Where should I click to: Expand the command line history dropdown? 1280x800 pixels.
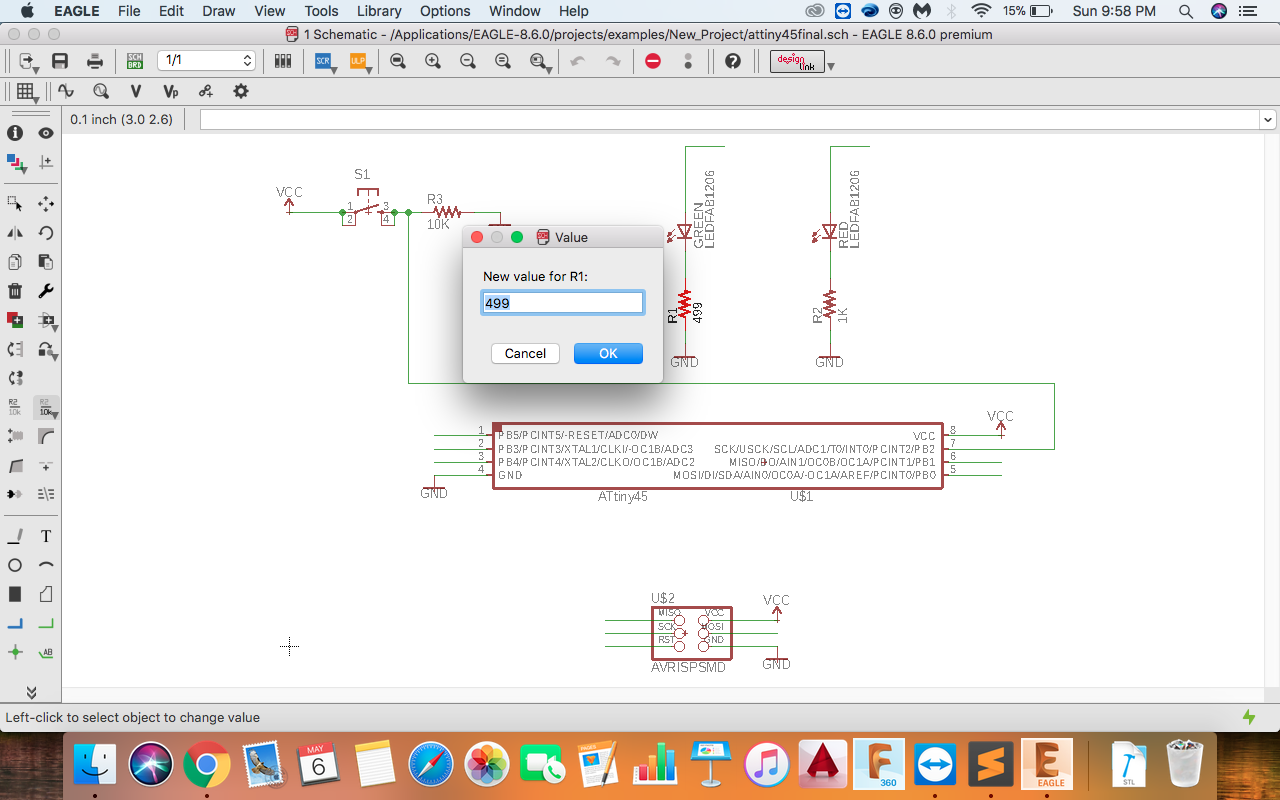[1268, 120]
